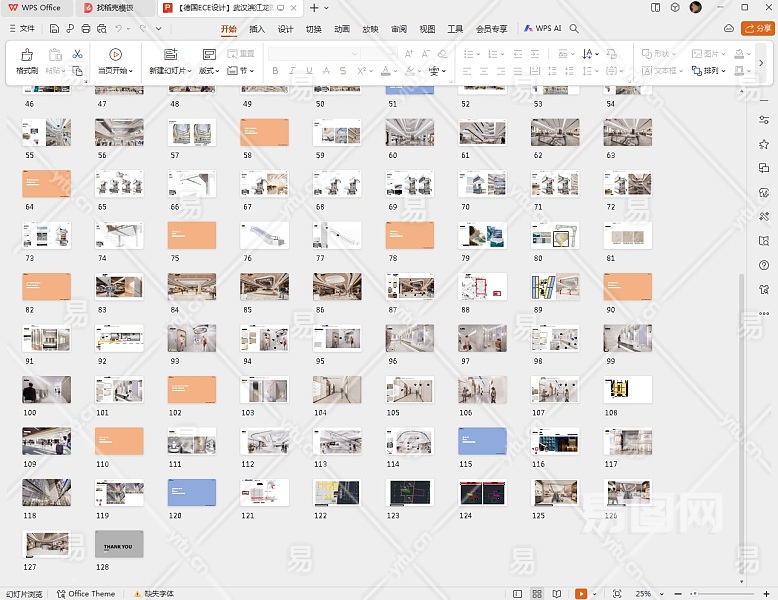Click the WPS AI button
Screen dimensions: 778x600
tap(543, 29)
